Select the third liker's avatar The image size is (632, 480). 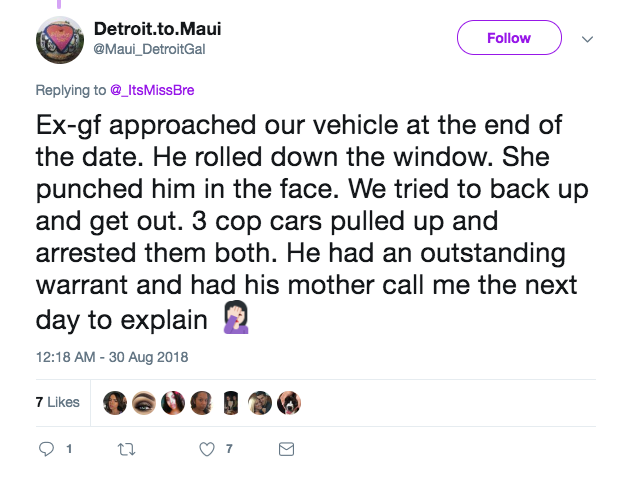click(173, 402)
